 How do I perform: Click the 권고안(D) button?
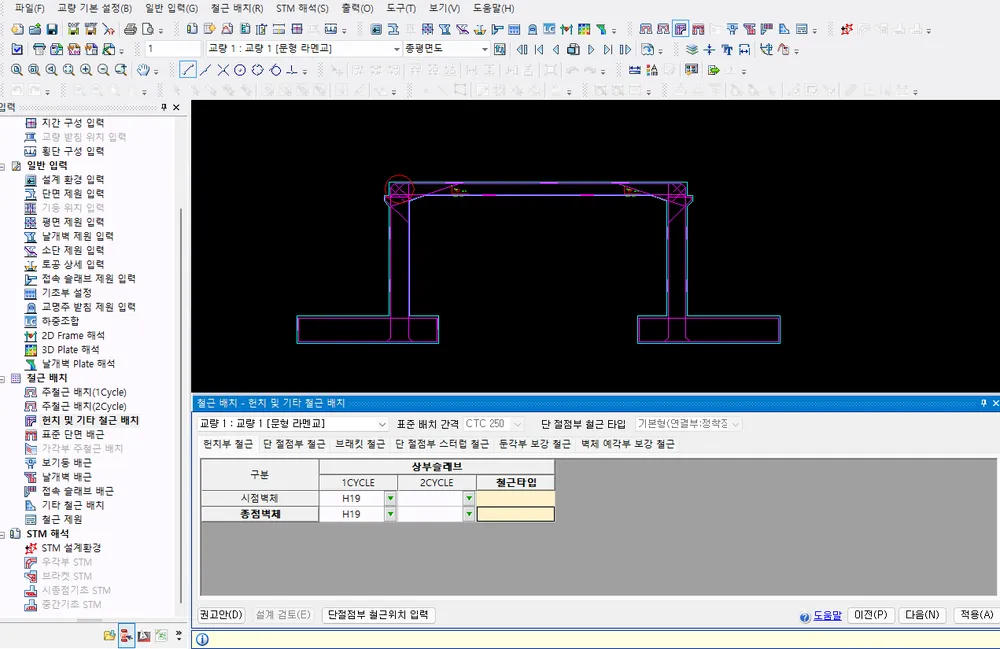(221, 615)
